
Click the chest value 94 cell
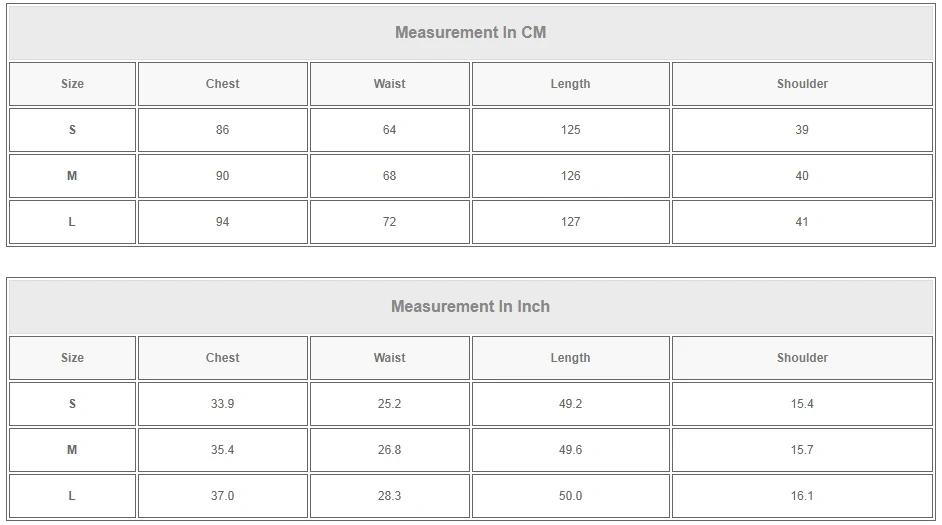[x=222, y=222]
